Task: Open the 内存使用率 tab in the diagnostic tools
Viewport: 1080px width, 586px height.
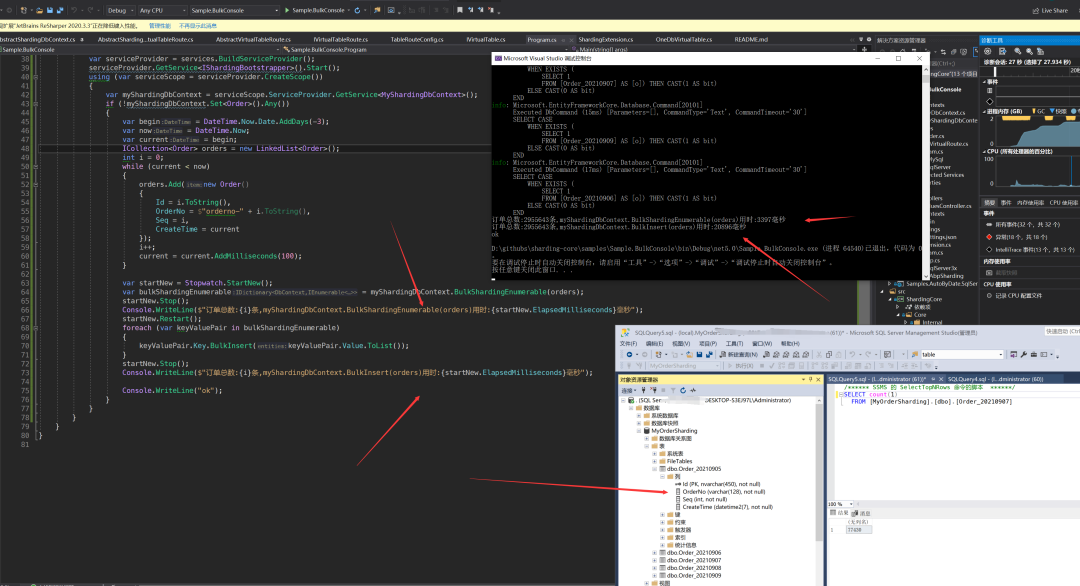Action: [1030, 202]
